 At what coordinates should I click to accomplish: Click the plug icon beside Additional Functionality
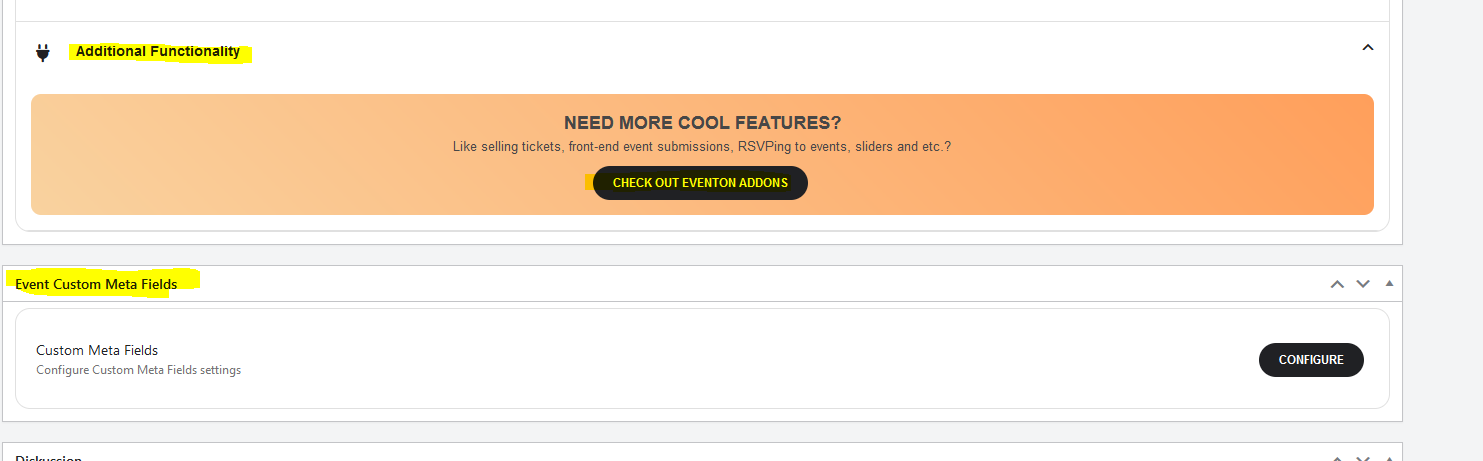(x=42, y=52)
